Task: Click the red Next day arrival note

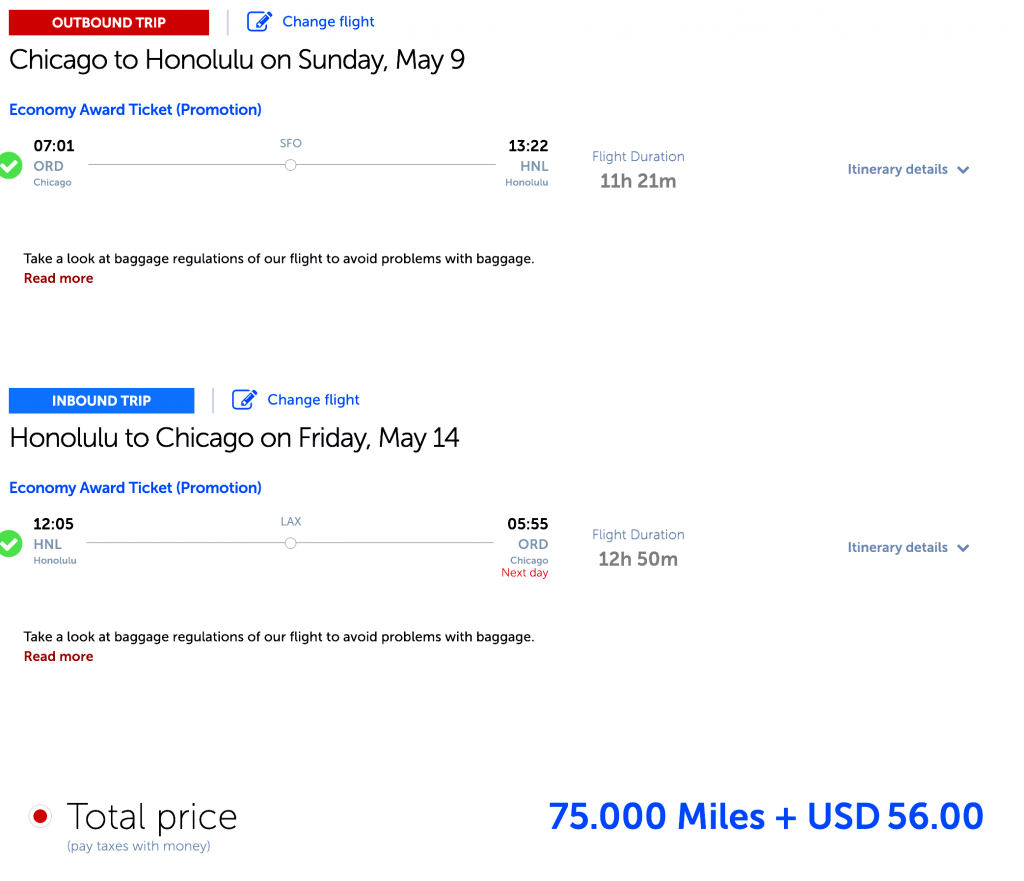Action: [524, 573]
